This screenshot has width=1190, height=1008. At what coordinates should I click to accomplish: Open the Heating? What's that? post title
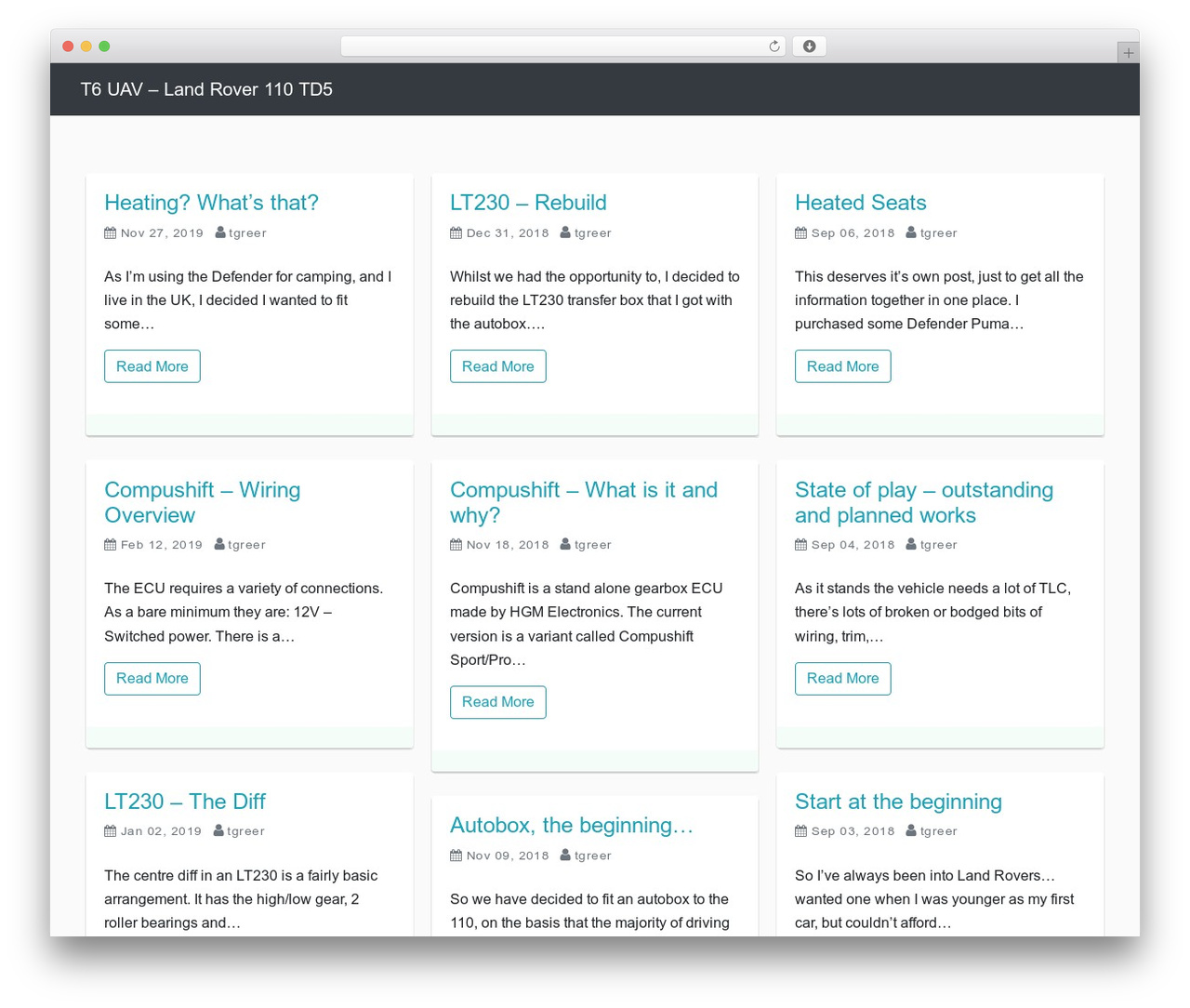tap(211, 203)
